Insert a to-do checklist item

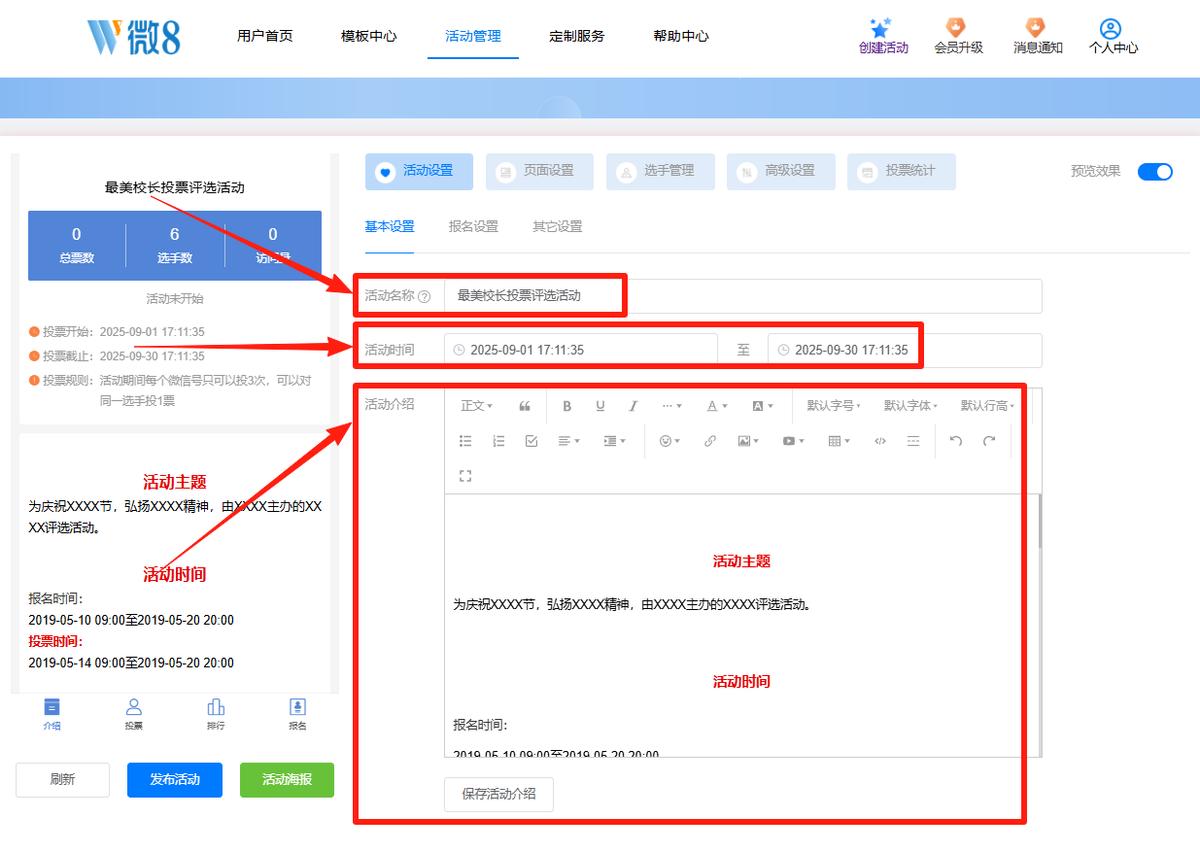[x=532, y=441]
